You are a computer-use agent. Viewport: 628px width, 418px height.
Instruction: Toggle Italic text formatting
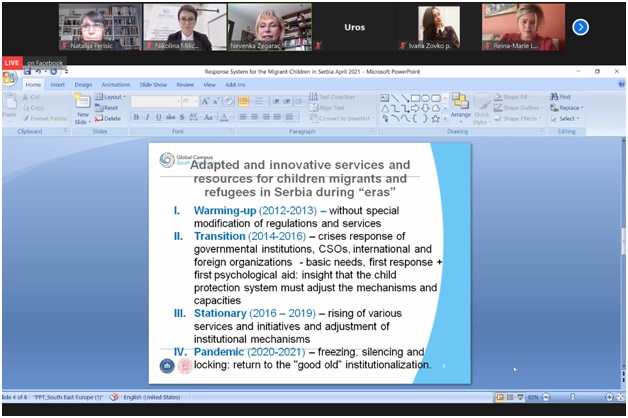click(146, 117)
